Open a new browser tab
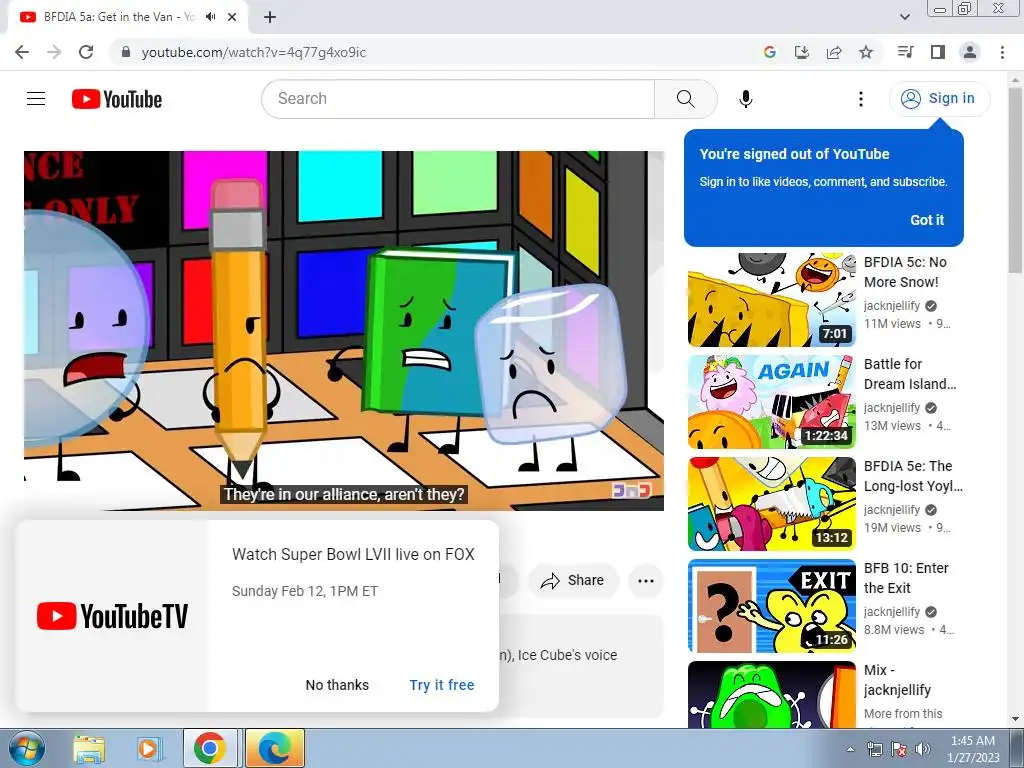 click(270, 18)
